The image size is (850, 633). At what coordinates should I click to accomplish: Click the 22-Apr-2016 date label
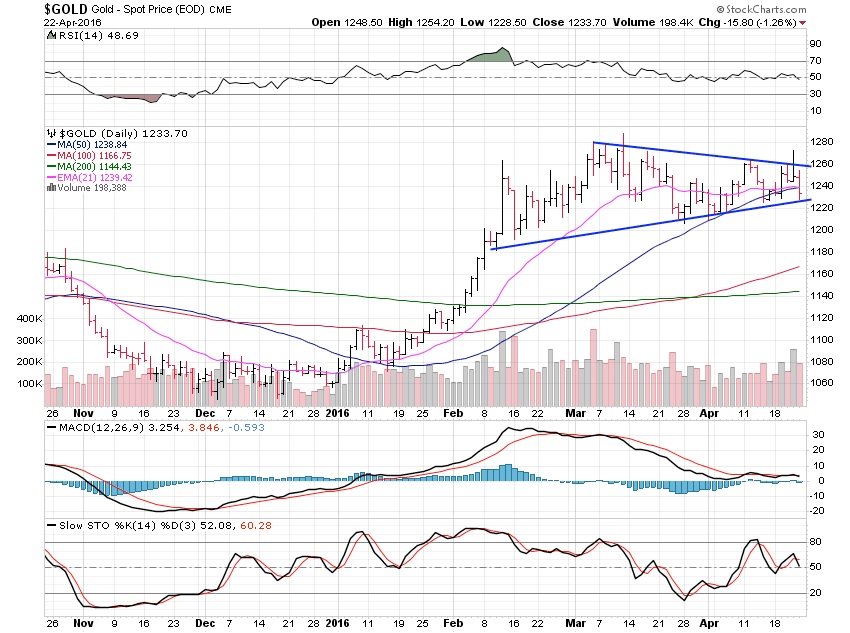tap(73, 23)
